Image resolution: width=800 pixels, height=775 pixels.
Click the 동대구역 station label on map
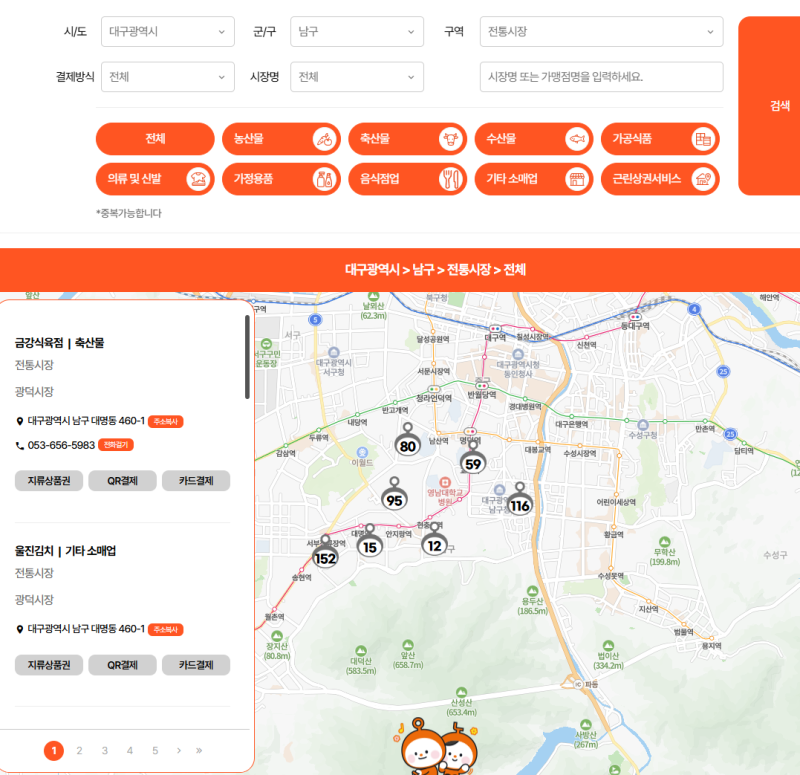tap(635, 326)
